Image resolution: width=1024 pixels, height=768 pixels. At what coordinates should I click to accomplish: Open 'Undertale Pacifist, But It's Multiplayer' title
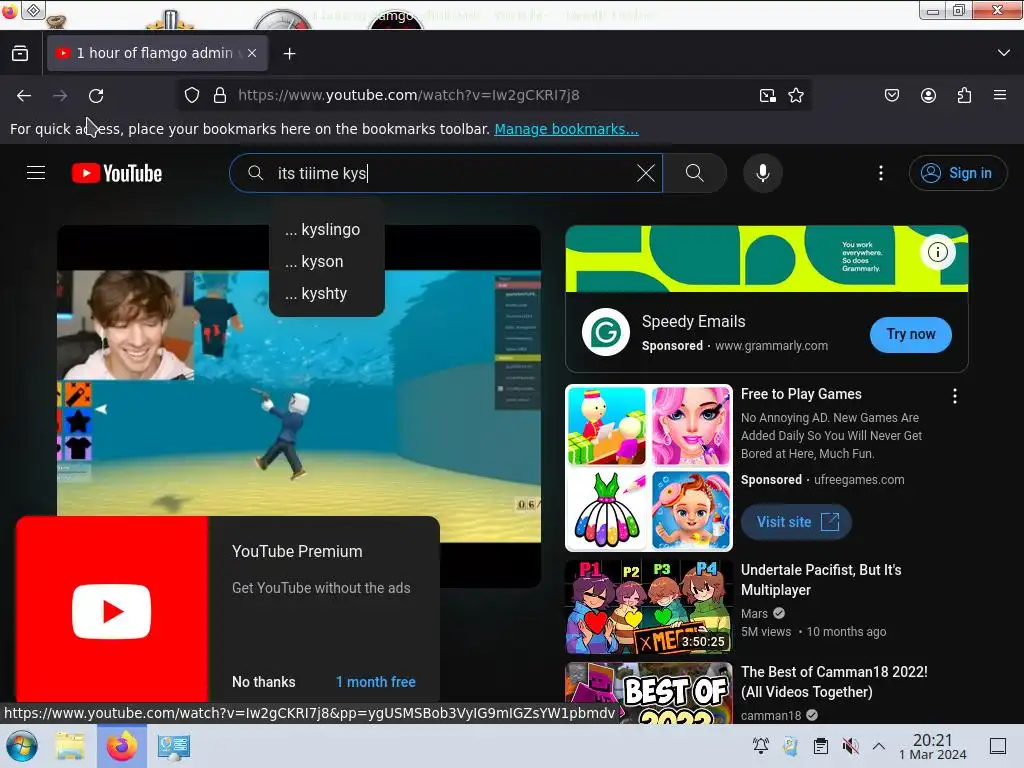pyautogui.click(x=821, y=580)
